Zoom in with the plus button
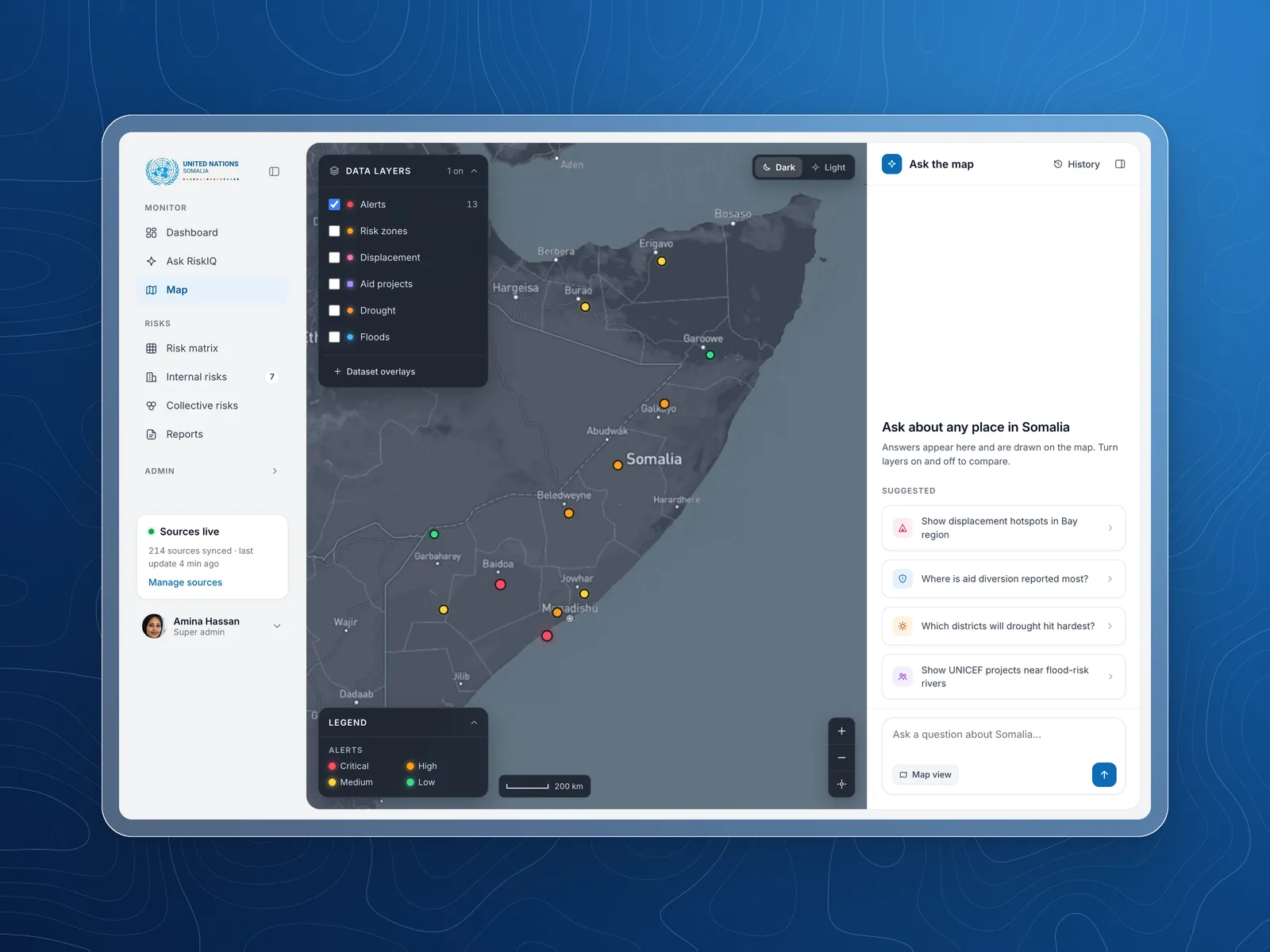This screenshot has width=1270, height=952. [x=841, y=731]
